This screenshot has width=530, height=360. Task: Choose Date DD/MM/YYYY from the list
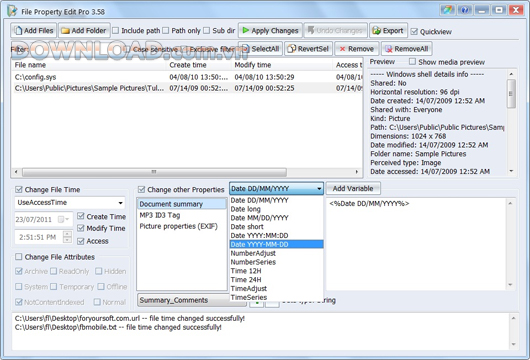276,200
